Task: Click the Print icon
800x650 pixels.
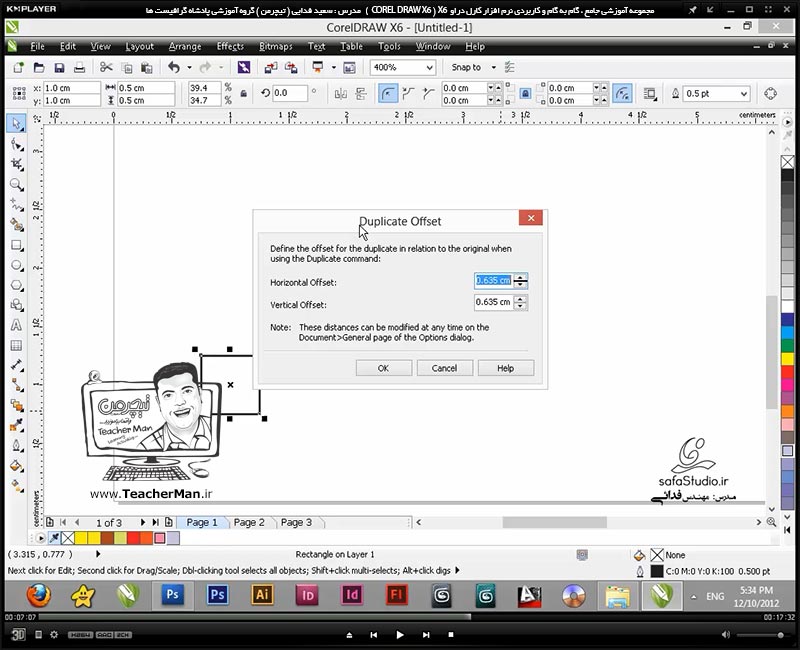Action: [79, 67]
